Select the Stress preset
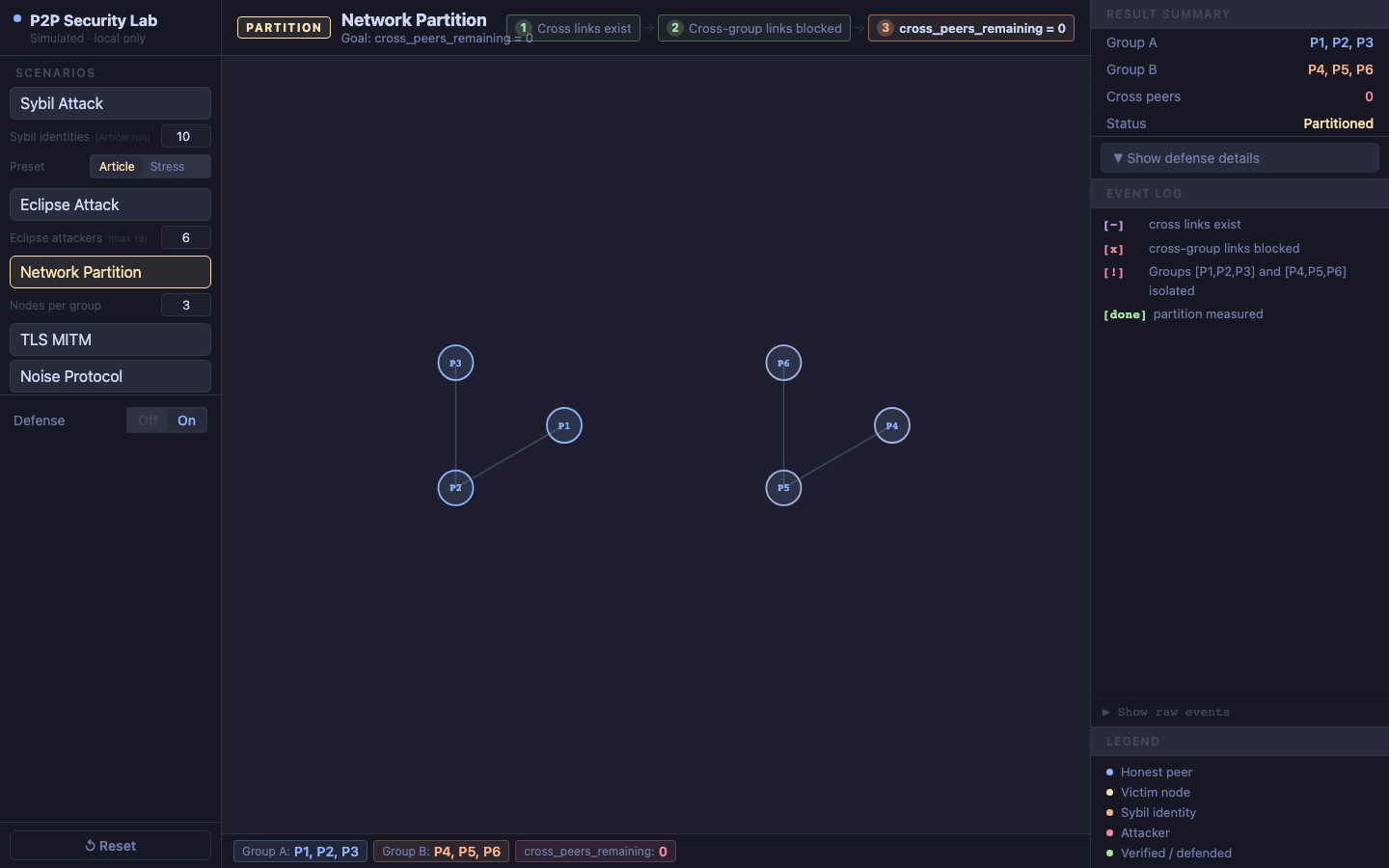 pyautogui.click(x=168, y=166)
